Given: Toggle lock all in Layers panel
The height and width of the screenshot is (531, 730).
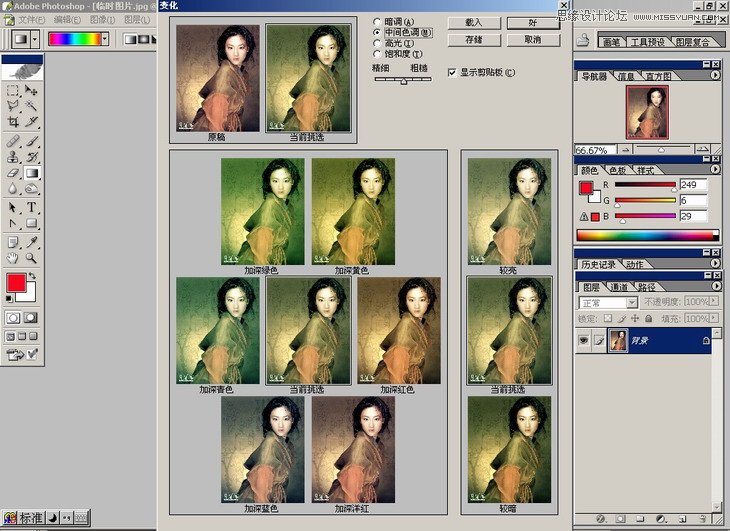Looking at the screenshot, I should [x=649, y=318].
